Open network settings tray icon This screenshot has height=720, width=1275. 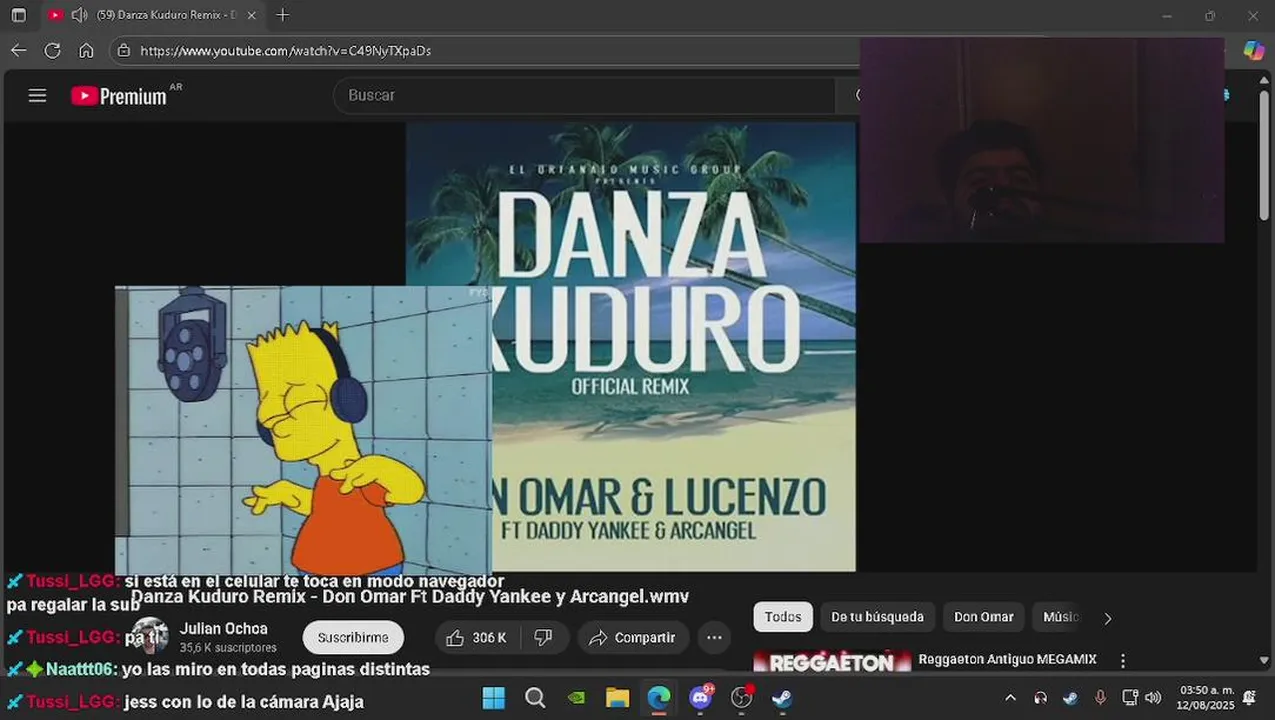click(1130, 698)
